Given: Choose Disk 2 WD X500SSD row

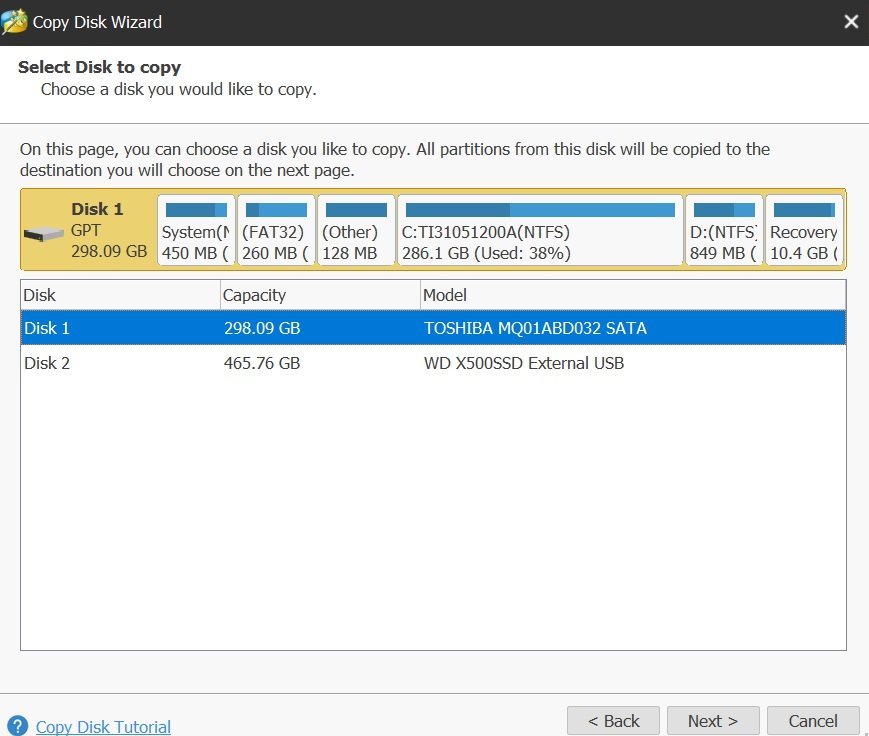Looking at the screenshot, I should 433,363.
